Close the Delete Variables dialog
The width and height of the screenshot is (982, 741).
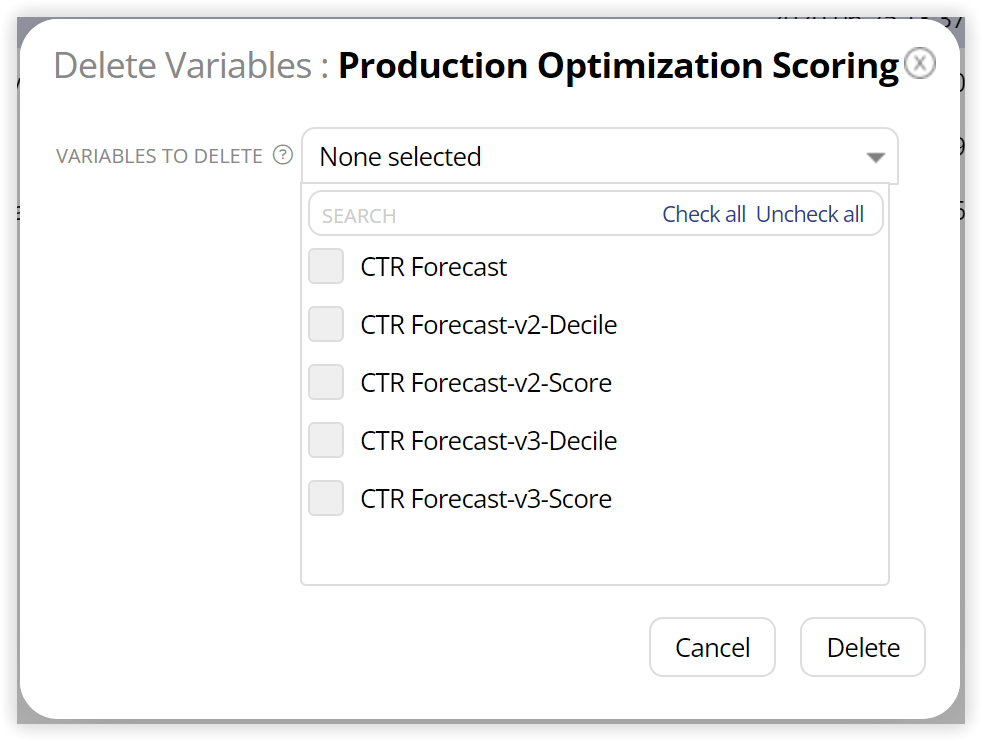(919, 64)
